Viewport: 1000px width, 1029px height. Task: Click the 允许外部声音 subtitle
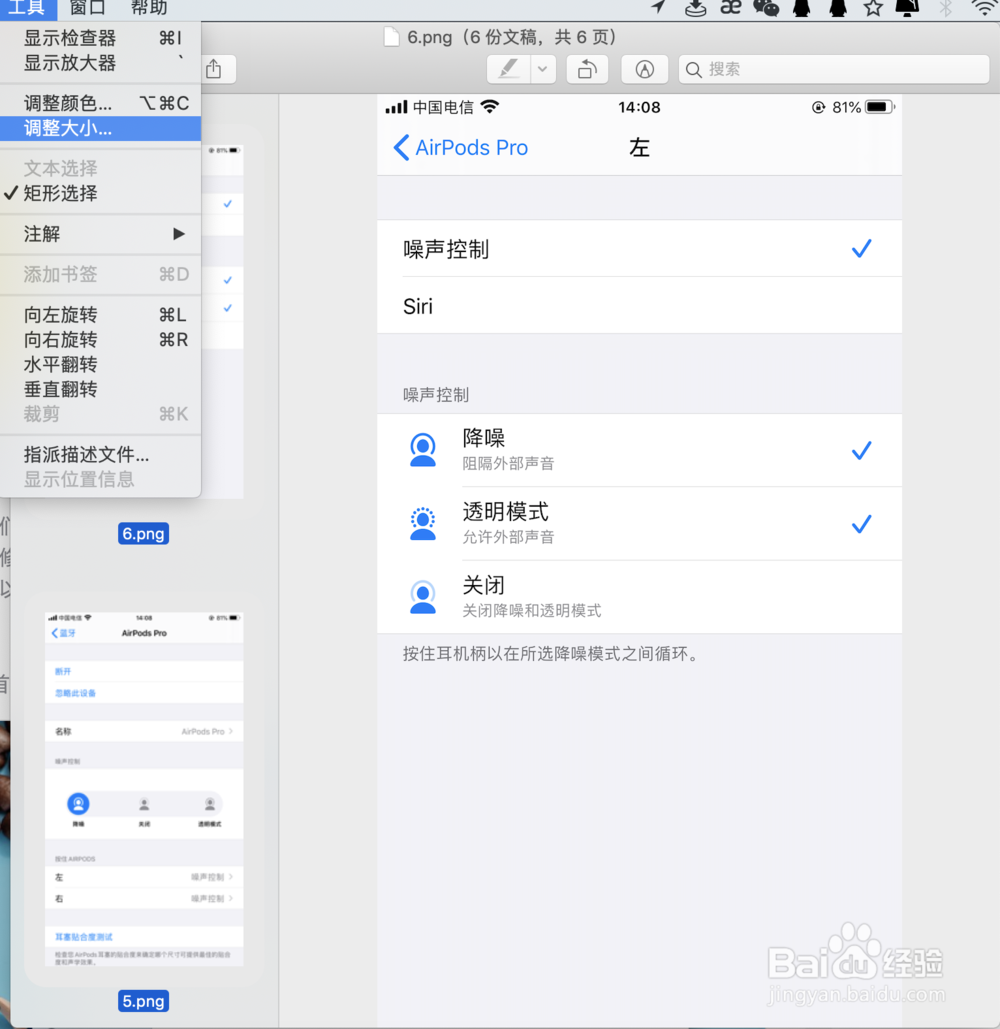click(508, 537)
